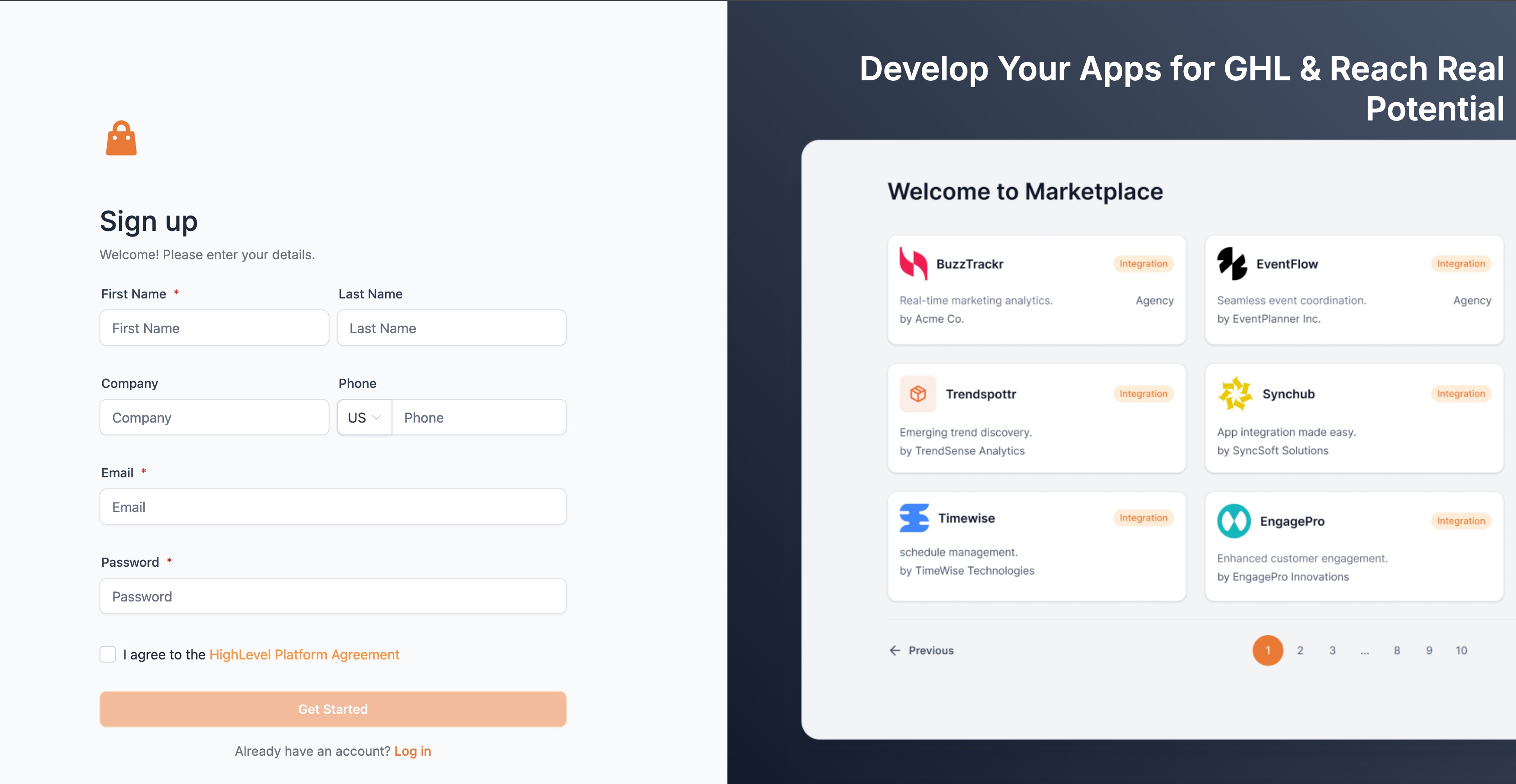The width and height of the screenshot is (1516, 784).
Task: Click the EventFlow app logo
Action: pos(1232,264)
